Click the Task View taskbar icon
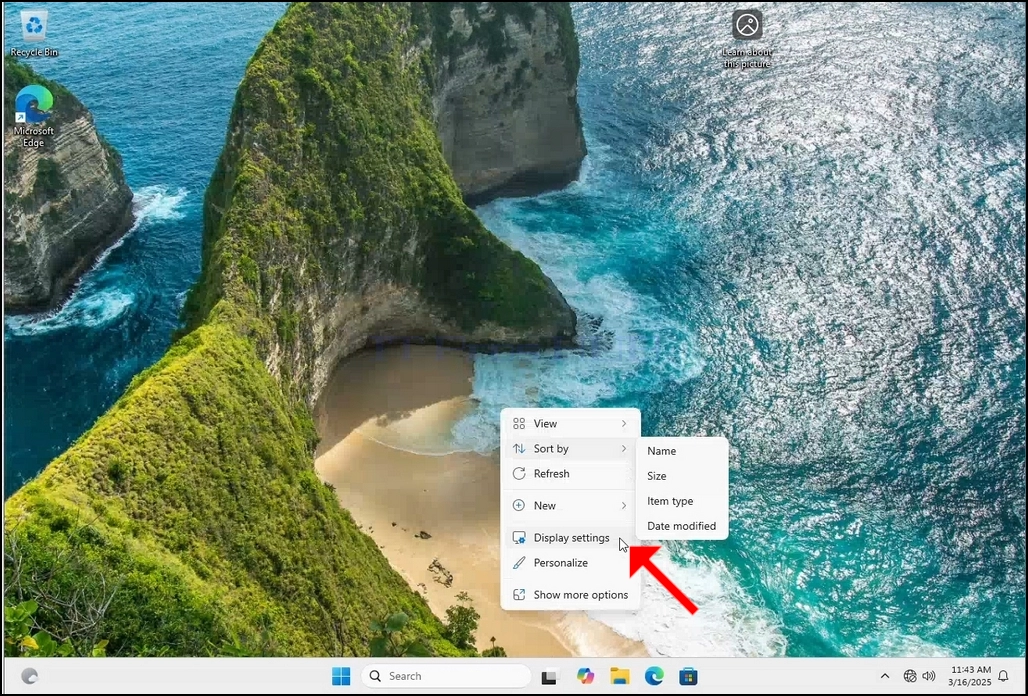 click(549, 676)
